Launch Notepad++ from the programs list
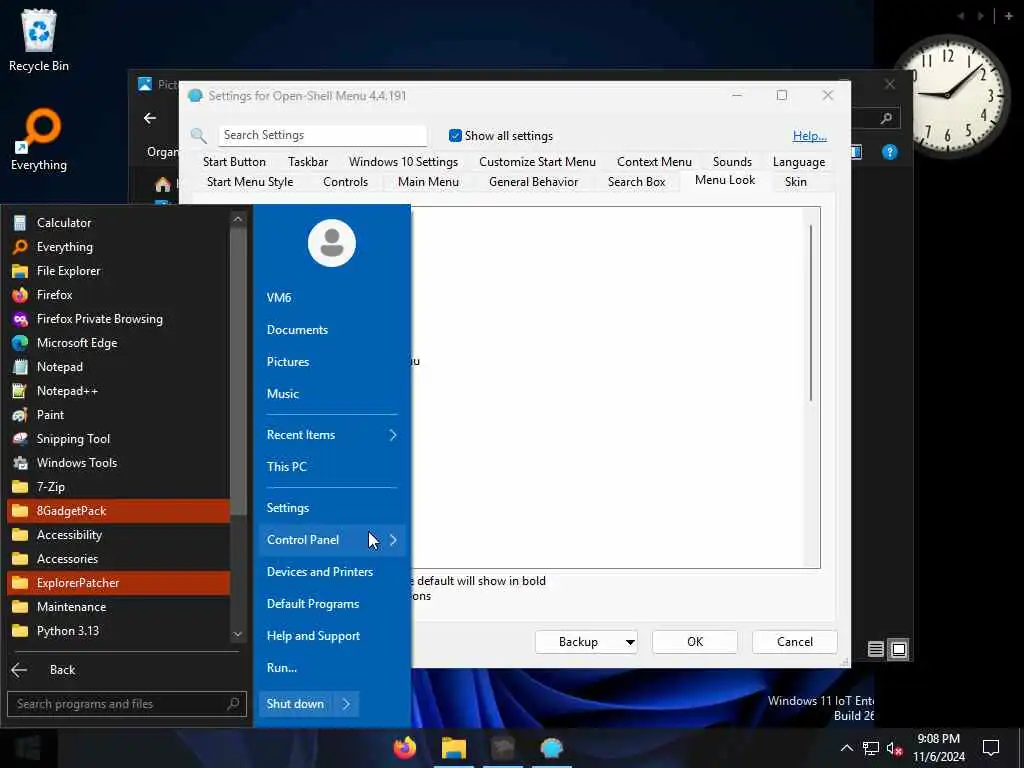 pyautogui.click(x=118, y=391)
